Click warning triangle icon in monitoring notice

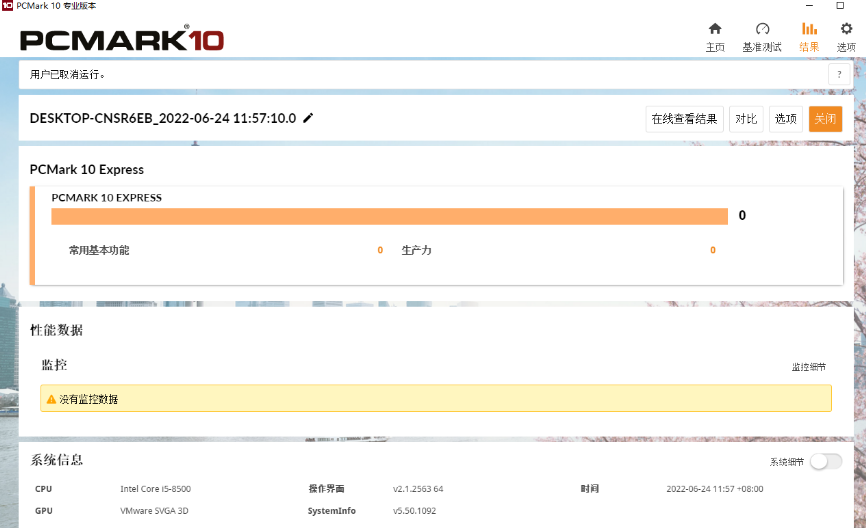pos(51,399)
